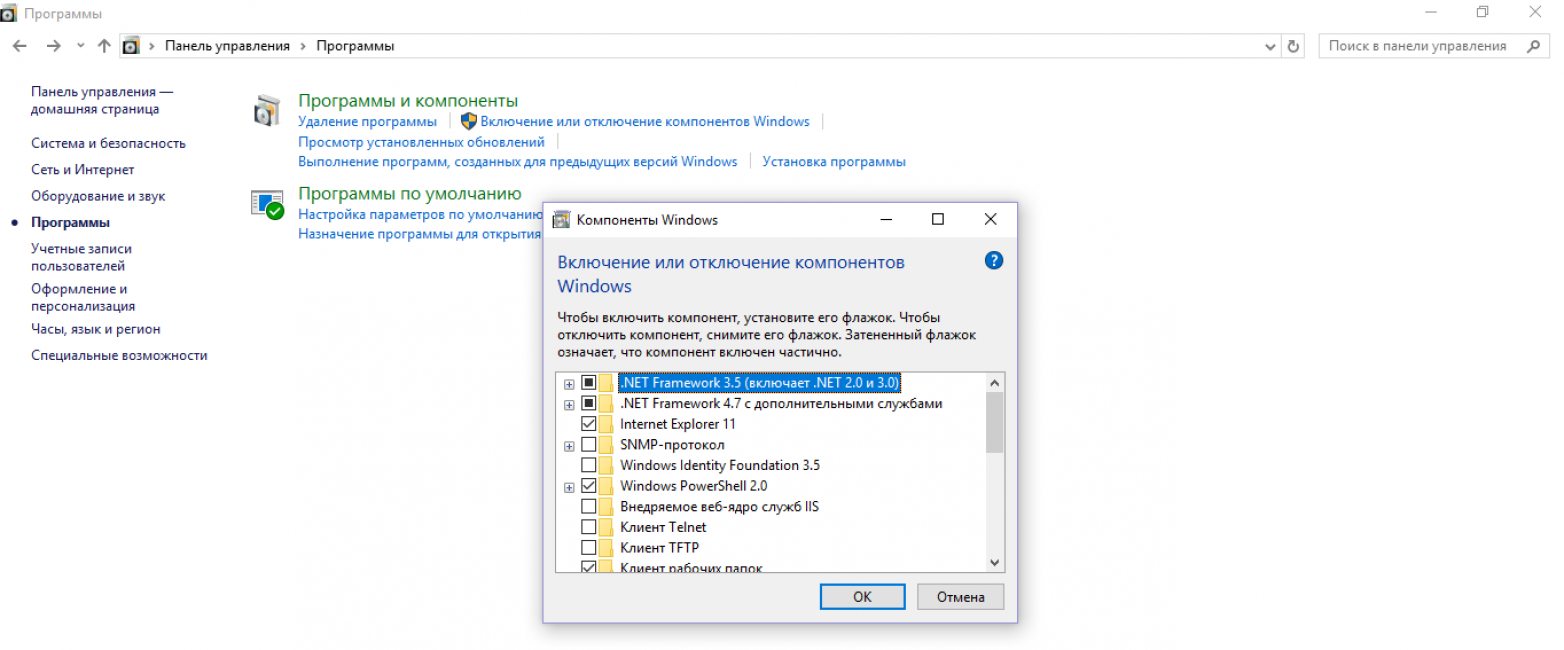Click the Default Programs icon
This screenshot has height=650, width=1564.
click(267, 205)
